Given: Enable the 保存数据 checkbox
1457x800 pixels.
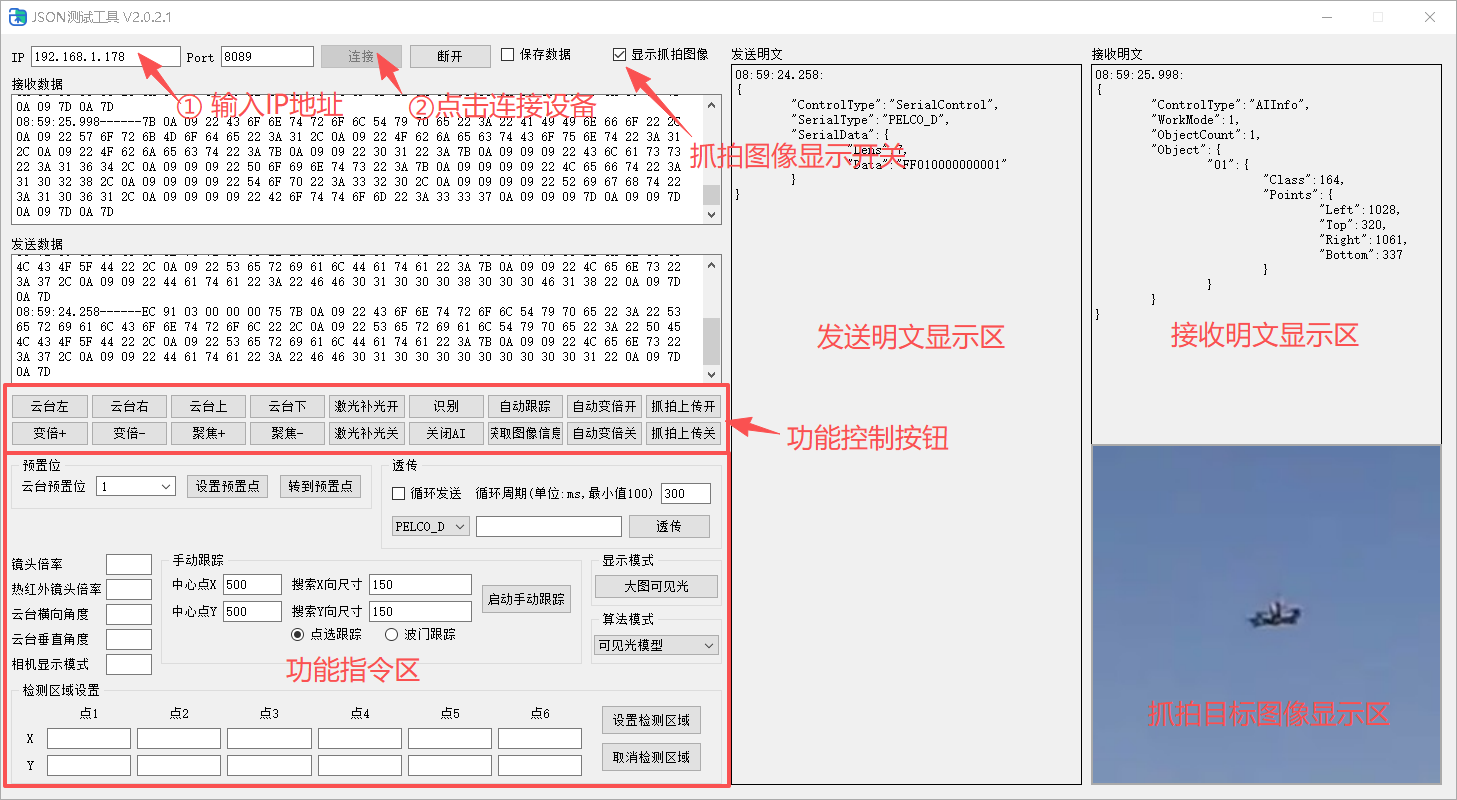Looking at the screenshot, I should point(508,55).
